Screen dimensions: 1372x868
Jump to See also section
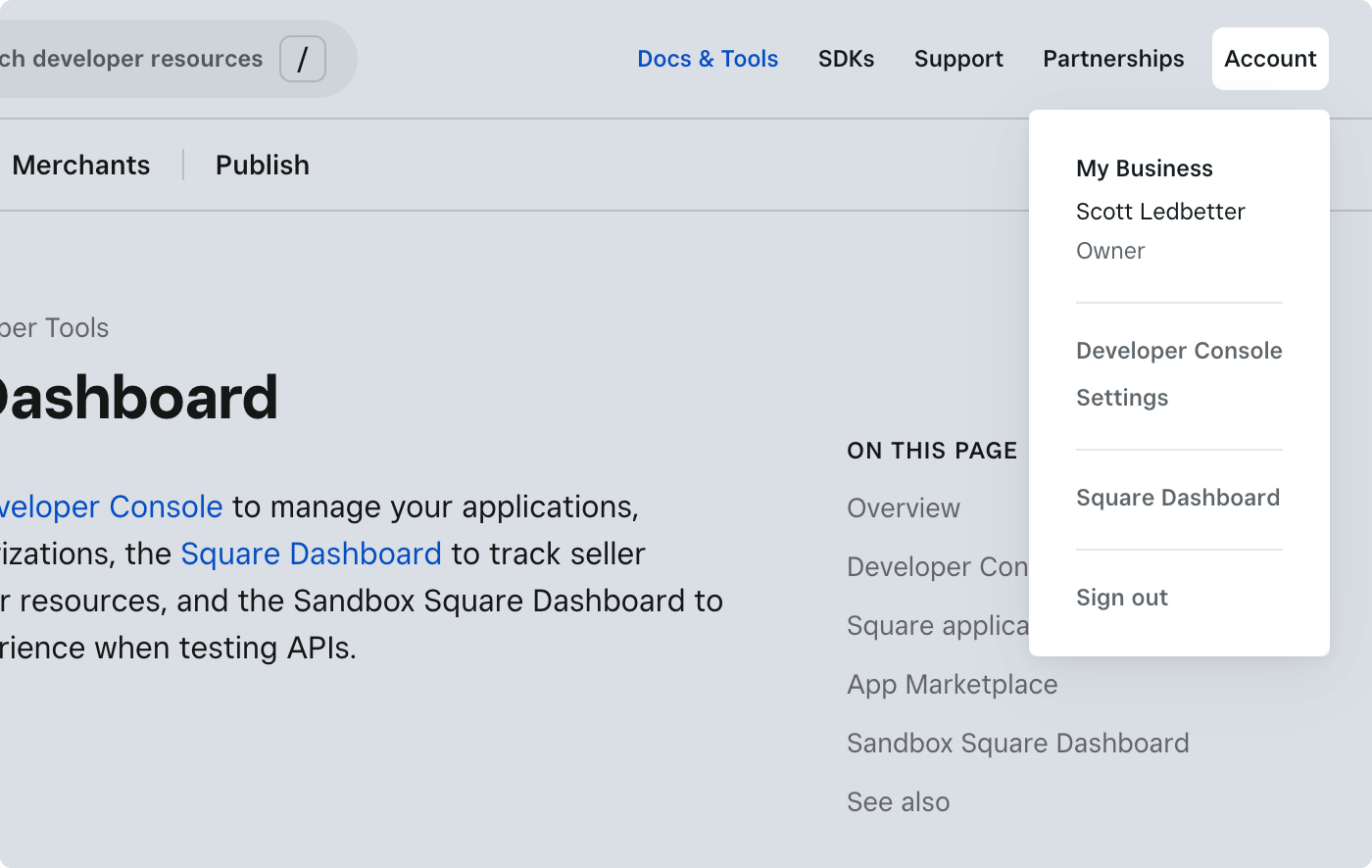[899, 802]
